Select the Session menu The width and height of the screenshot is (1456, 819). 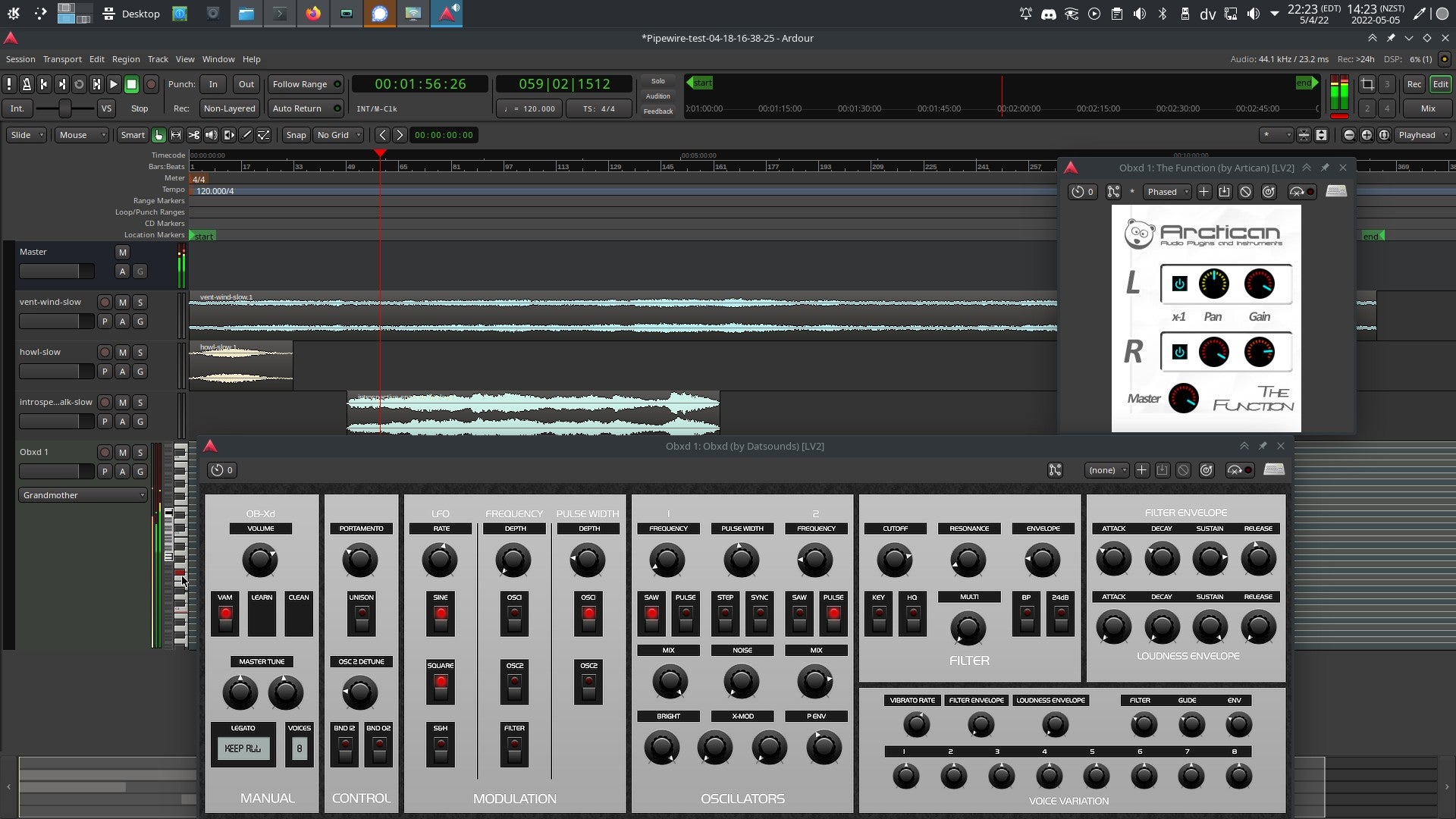pyautogui.click(x=20, y=59)
